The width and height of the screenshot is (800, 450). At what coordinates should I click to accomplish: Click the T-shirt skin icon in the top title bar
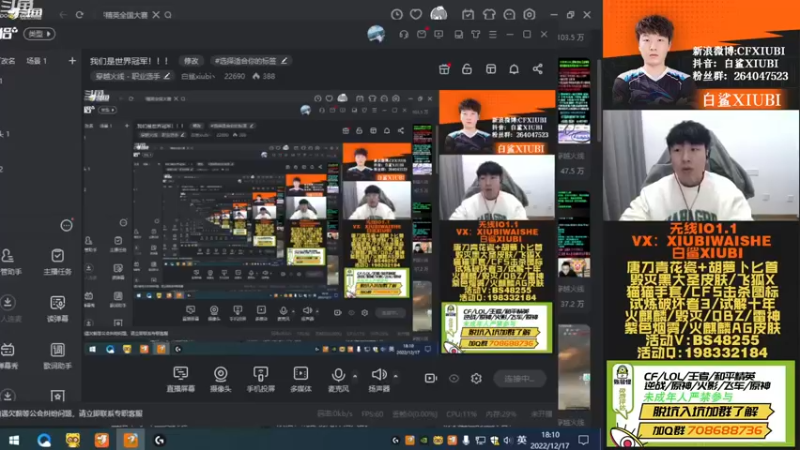pos(489,15)
